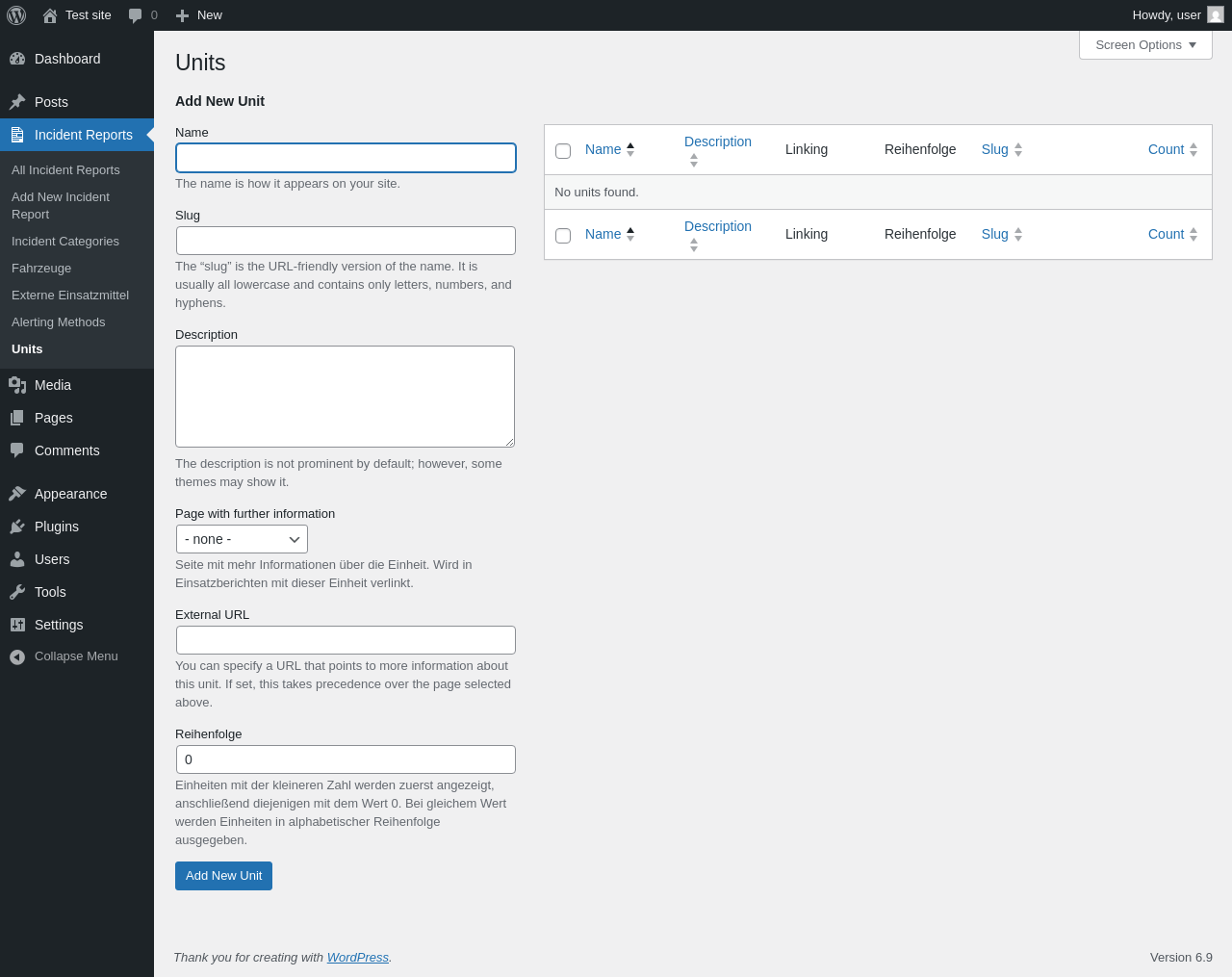
Task: Open the Fahrzeuge submenu item
Action: [41, 269]
